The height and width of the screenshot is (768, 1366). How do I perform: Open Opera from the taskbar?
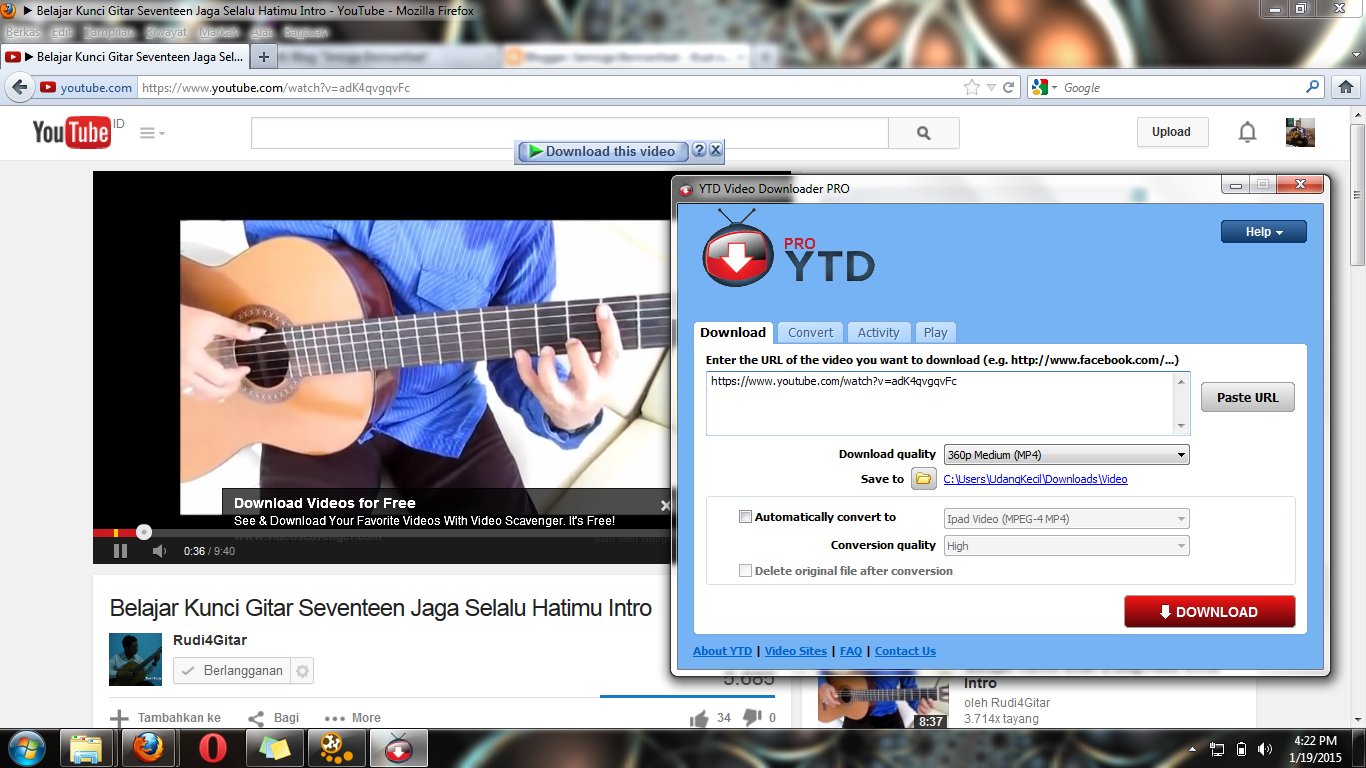click(x=212, y=747)
